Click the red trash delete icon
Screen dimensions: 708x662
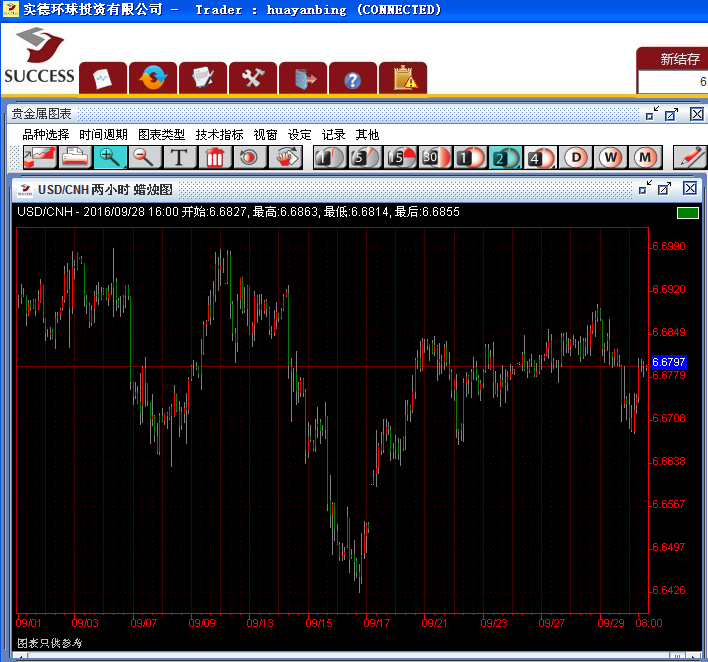pyautogui.click(x=215, y=157)
